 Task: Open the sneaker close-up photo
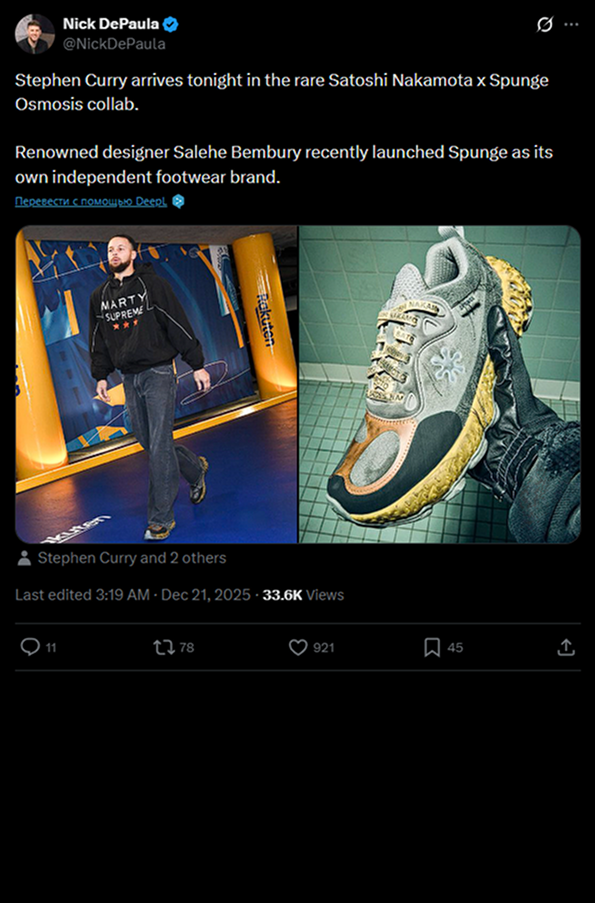pyautogui.click(x=439, y=384)
